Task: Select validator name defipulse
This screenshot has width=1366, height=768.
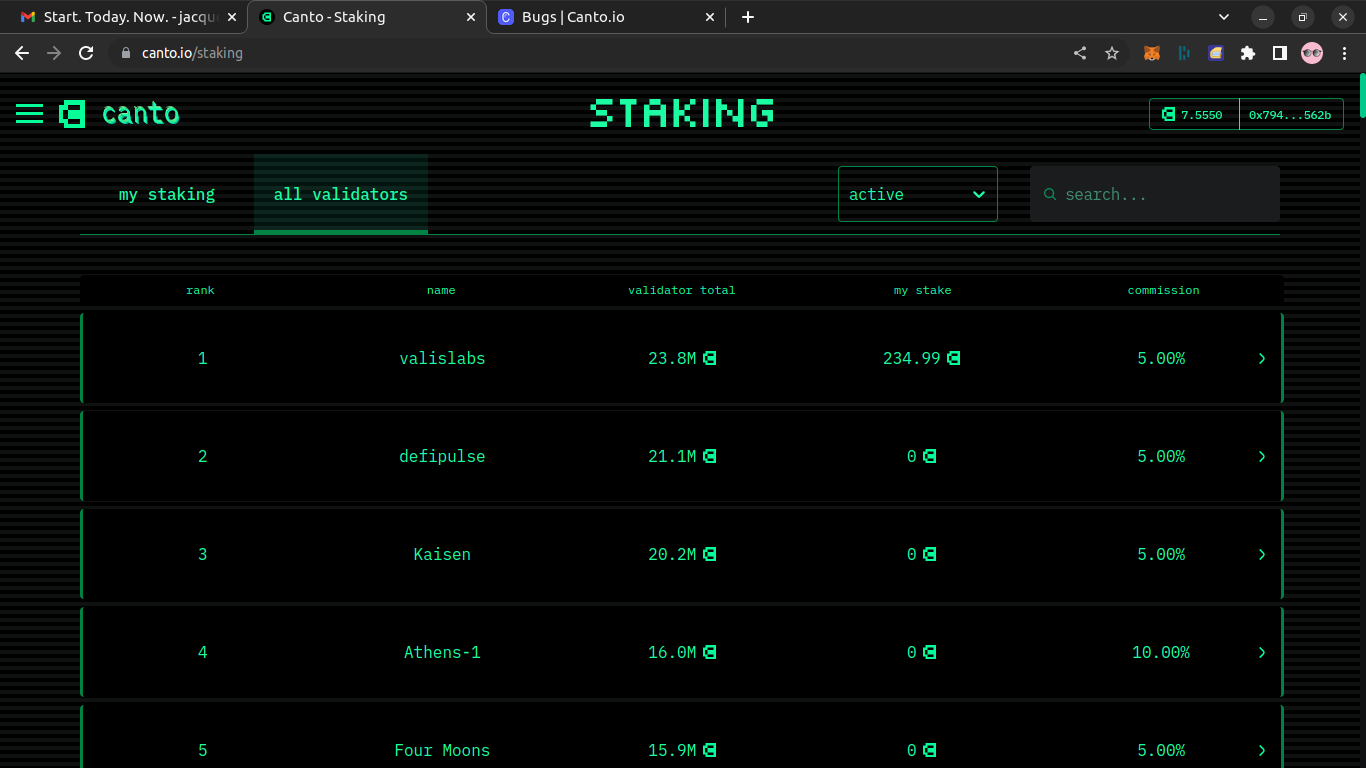Action: [x=442, y=456]
